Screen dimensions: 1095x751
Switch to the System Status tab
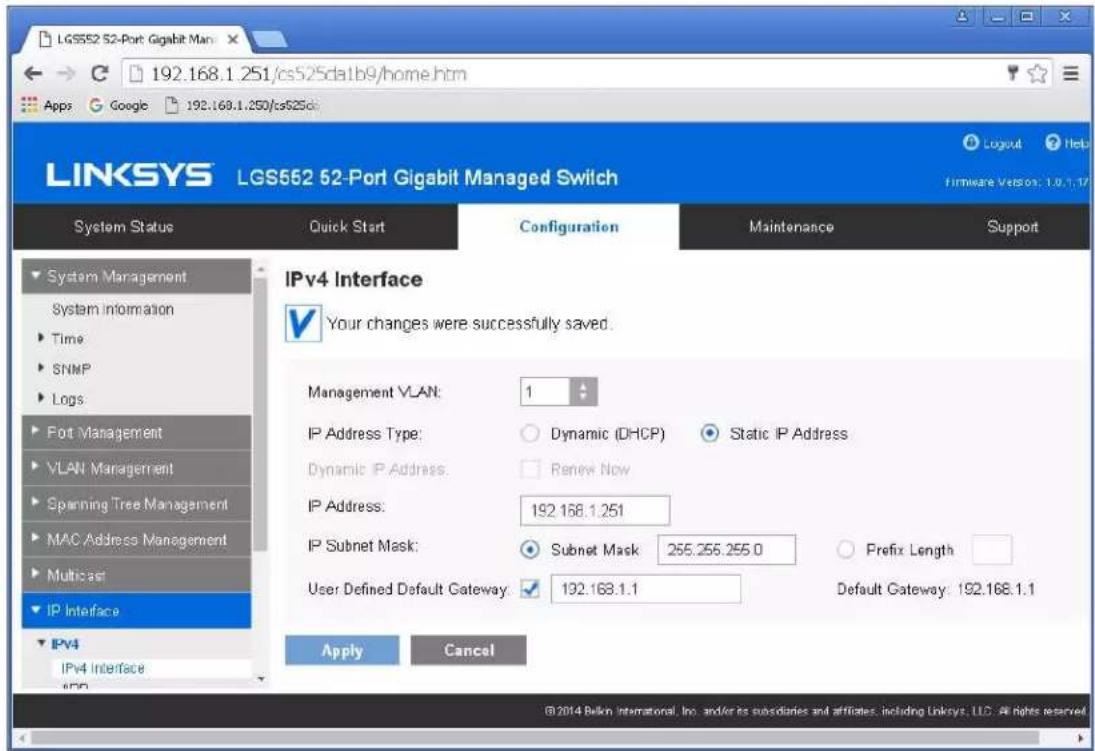coord(124,226)
